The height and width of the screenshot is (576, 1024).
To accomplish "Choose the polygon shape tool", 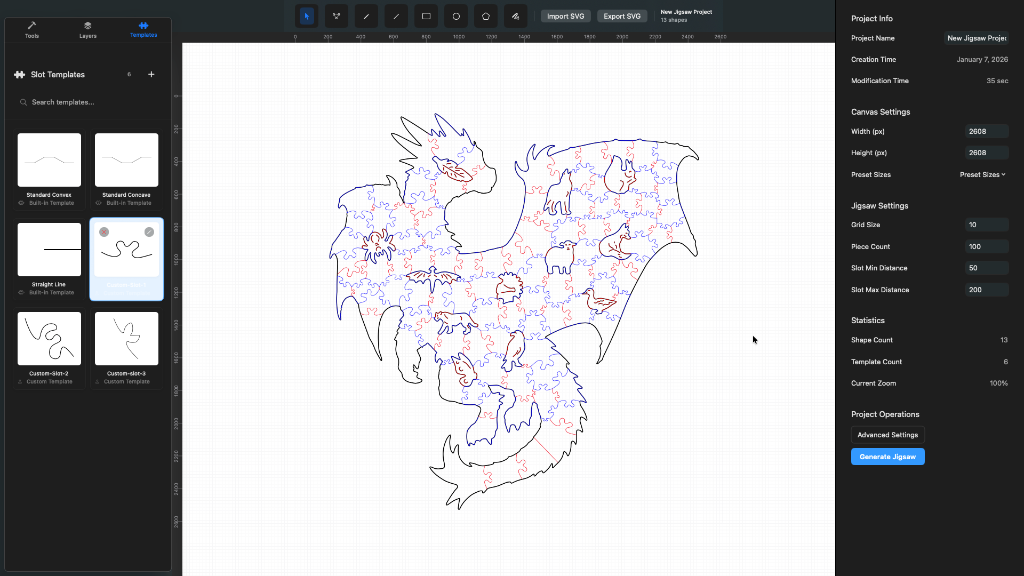I will click(x=484, y=16).
